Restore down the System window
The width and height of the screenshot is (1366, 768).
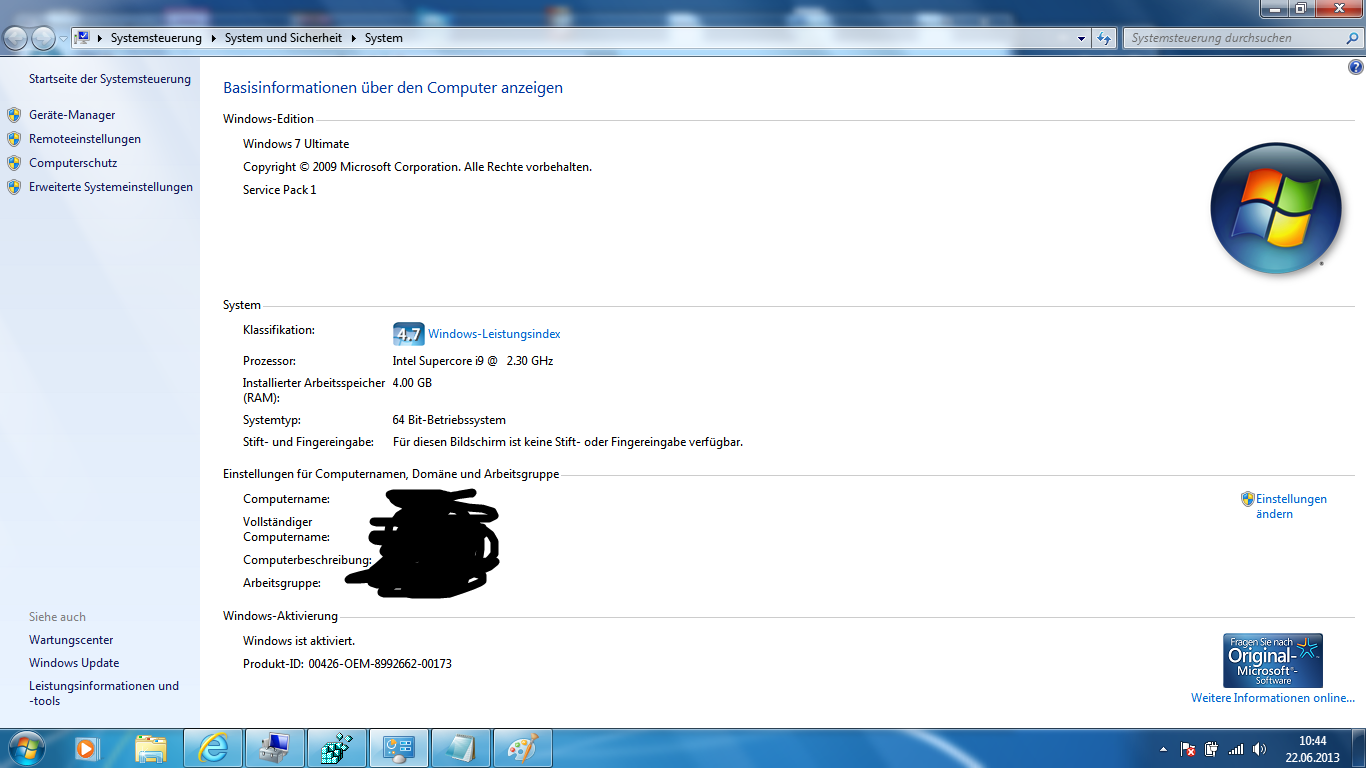(1300, 8)
